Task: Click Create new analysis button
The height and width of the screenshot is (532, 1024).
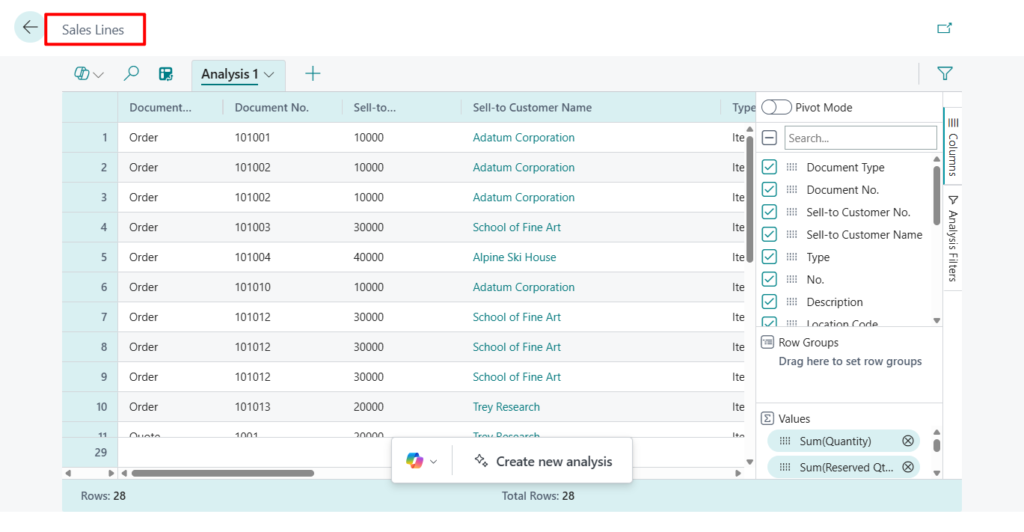Action: click(543, 461)
